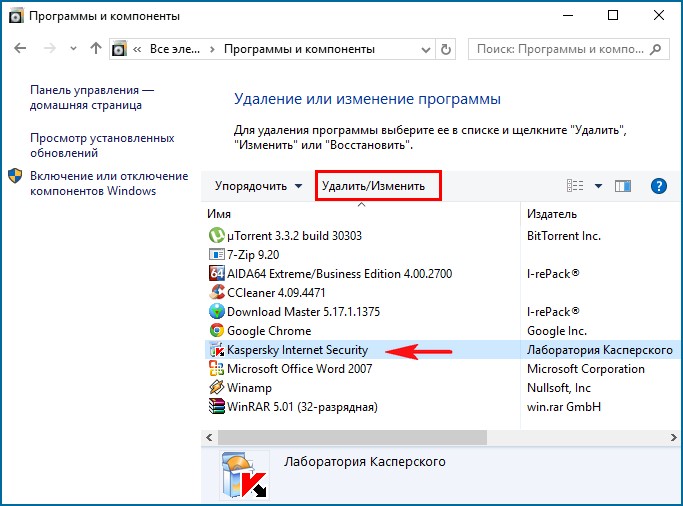Sort by the Издатель column header
Viewport: 683px width, 506px height.
tap(552, 214)
